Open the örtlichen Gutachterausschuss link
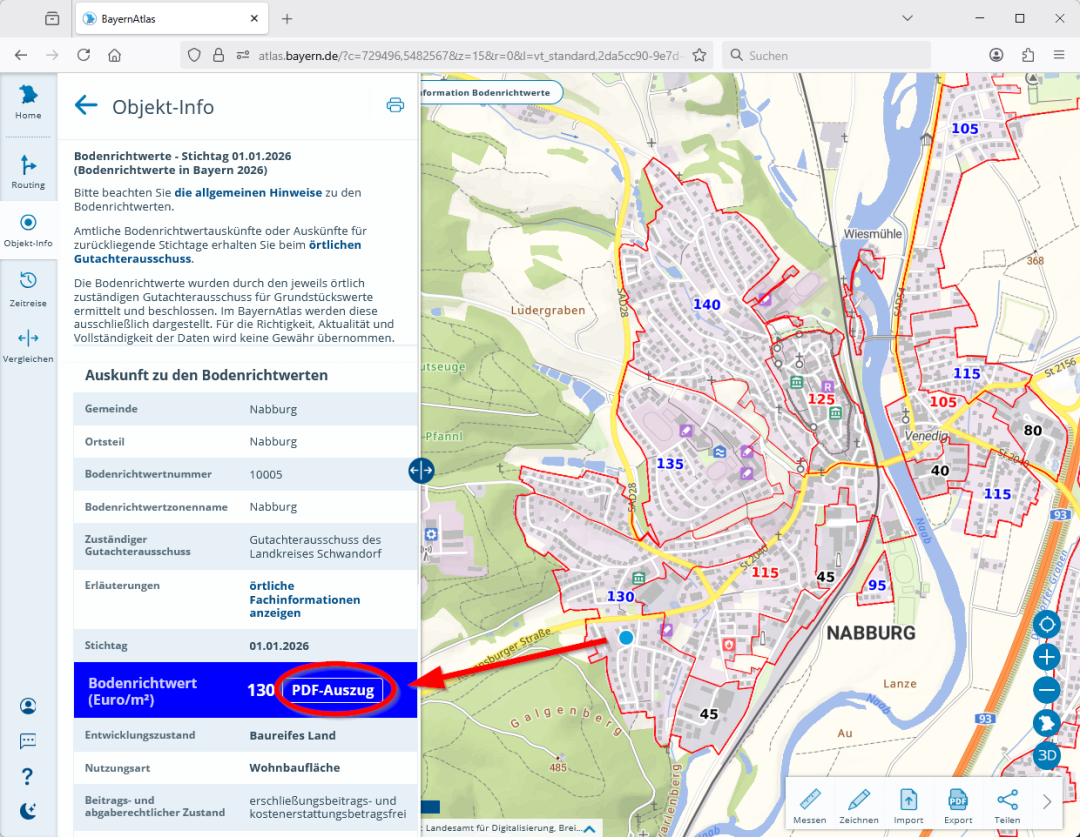1080x837 pixels. point(218,251)
